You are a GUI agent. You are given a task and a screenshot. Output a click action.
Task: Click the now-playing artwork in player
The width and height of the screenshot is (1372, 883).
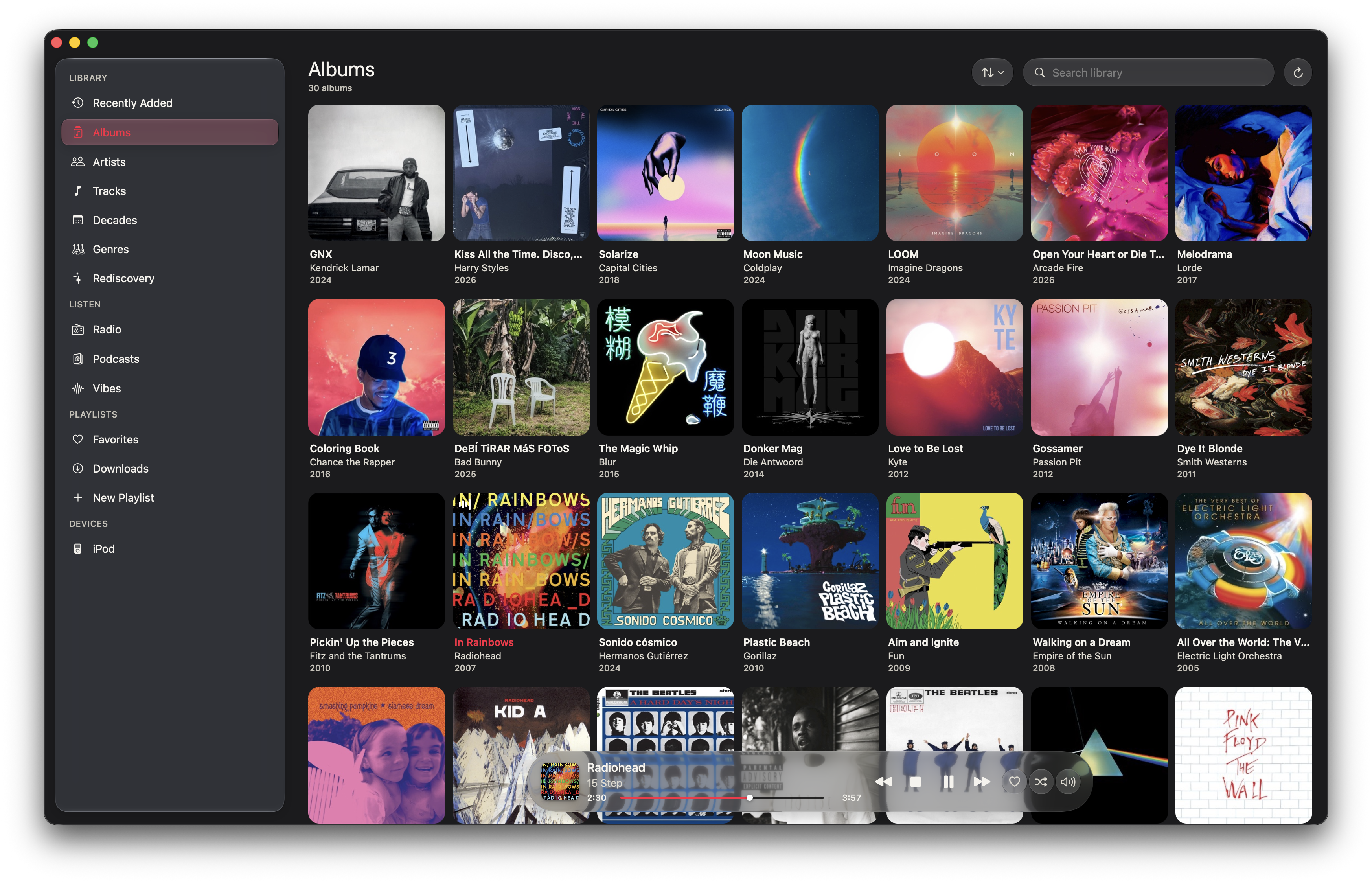(x=560, y=782)
